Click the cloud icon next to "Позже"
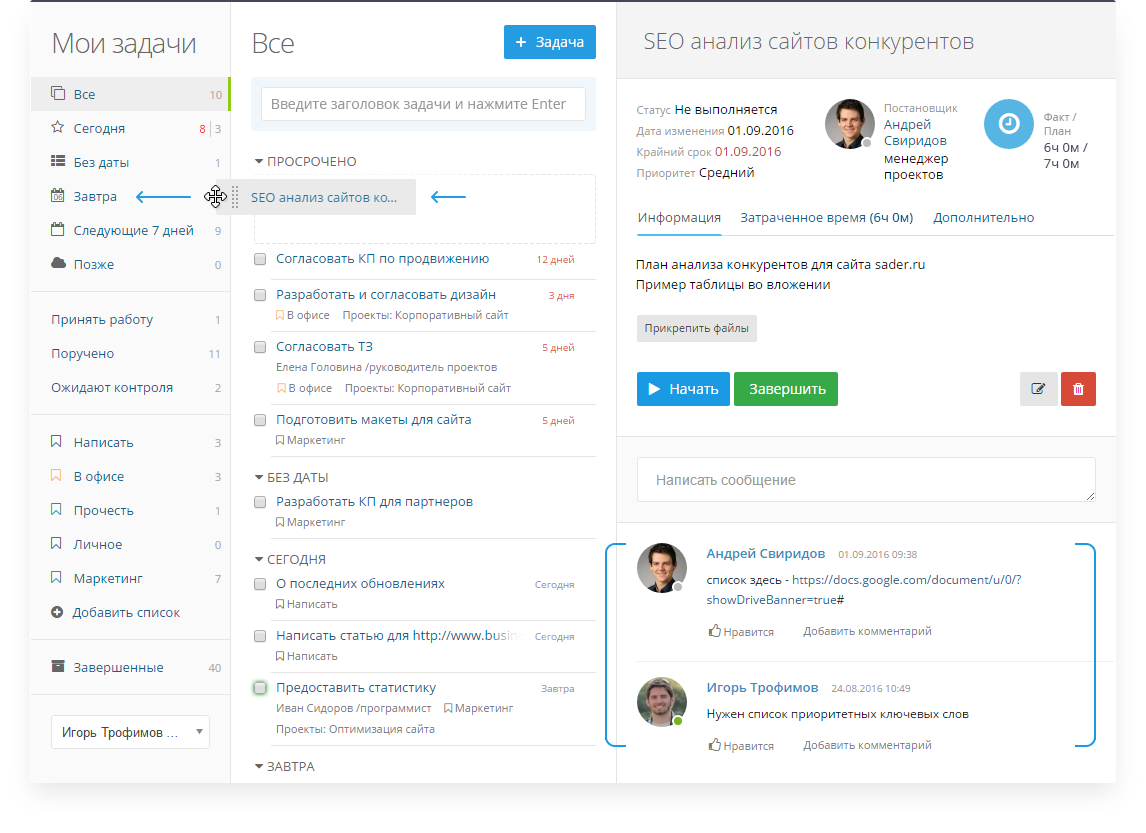 pyautogui.click(x=59, y=264)
